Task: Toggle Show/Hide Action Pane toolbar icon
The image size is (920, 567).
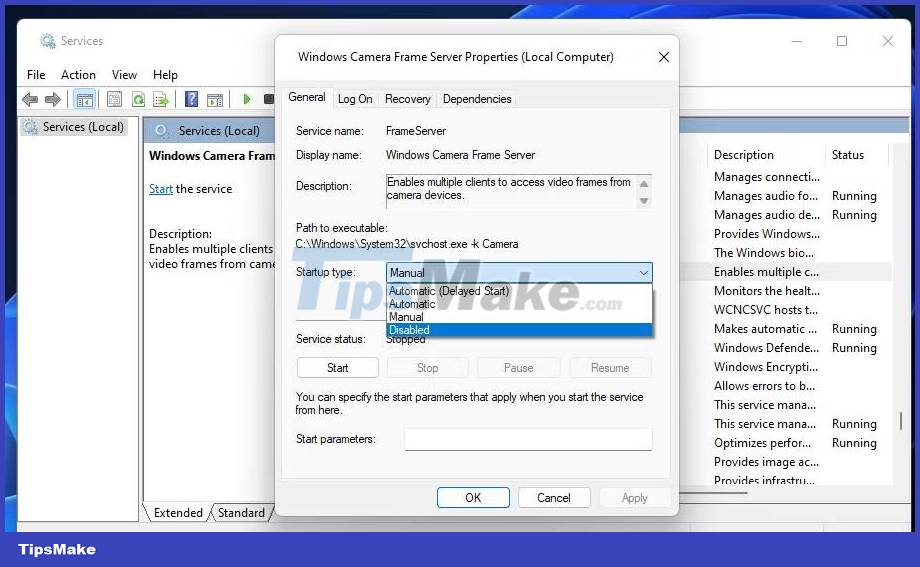Action: pos(215,100)
